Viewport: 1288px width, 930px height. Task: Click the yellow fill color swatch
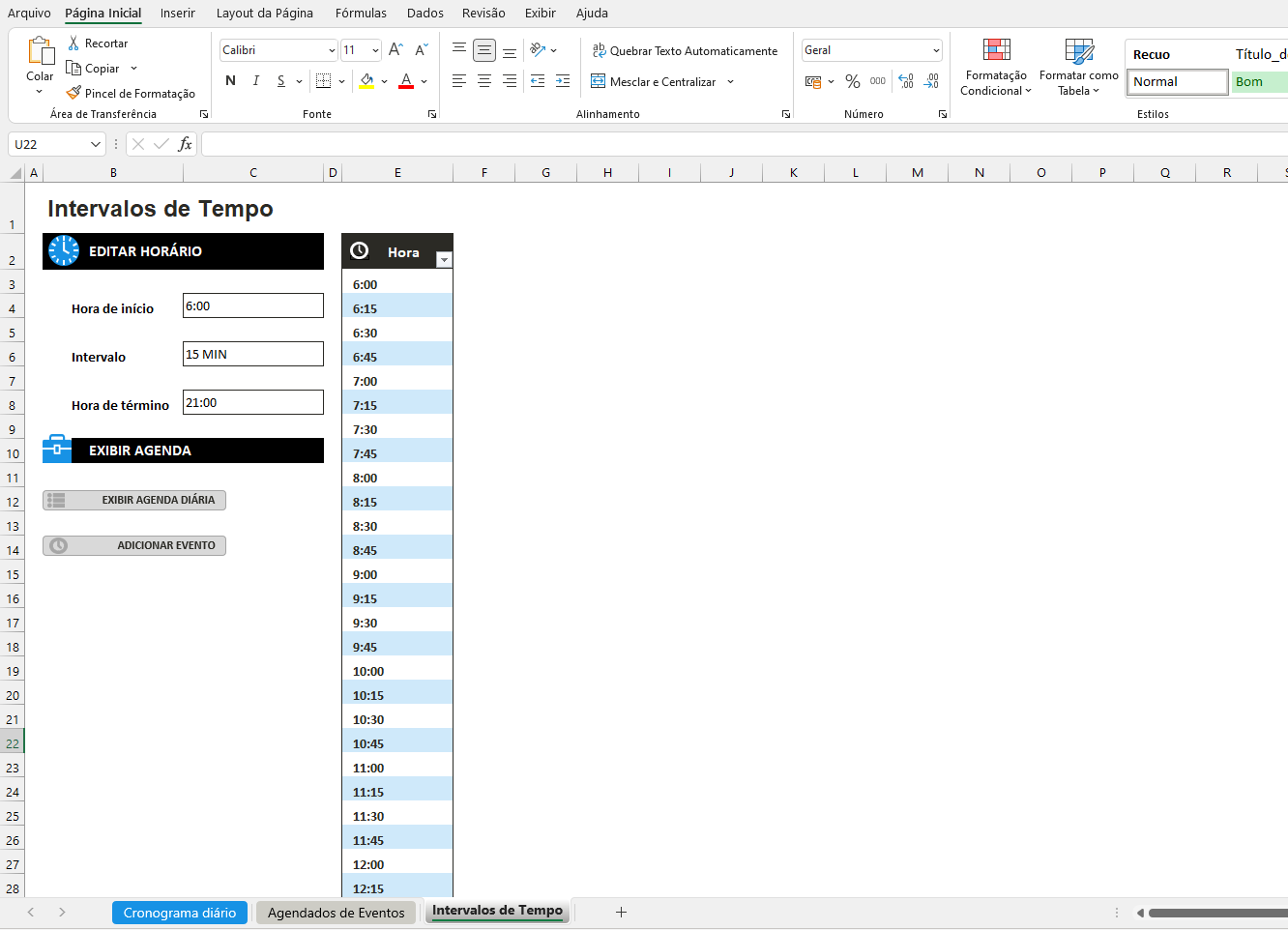[366, 81]
